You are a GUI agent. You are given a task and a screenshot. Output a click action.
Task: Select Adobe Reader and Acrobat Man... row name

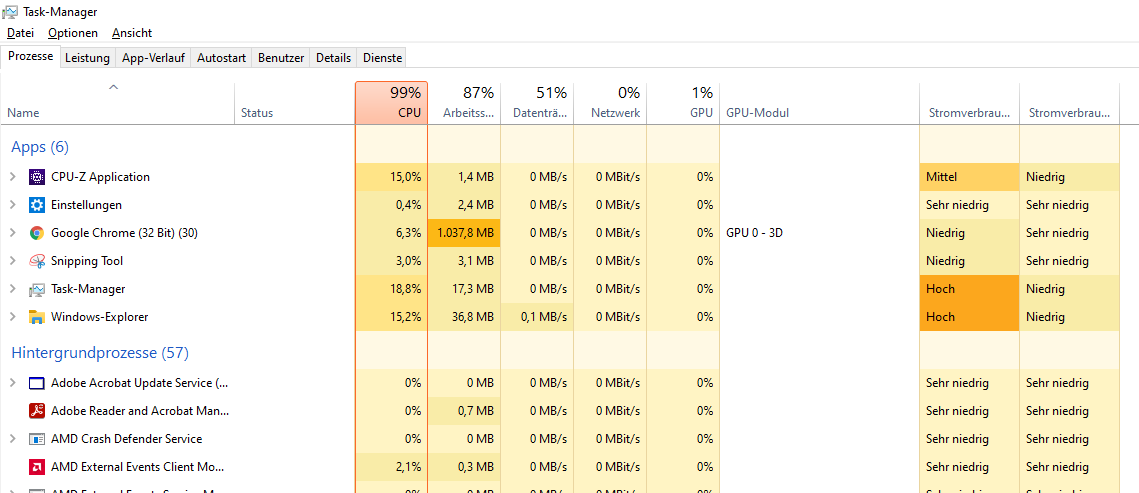(x=139, y=411)
